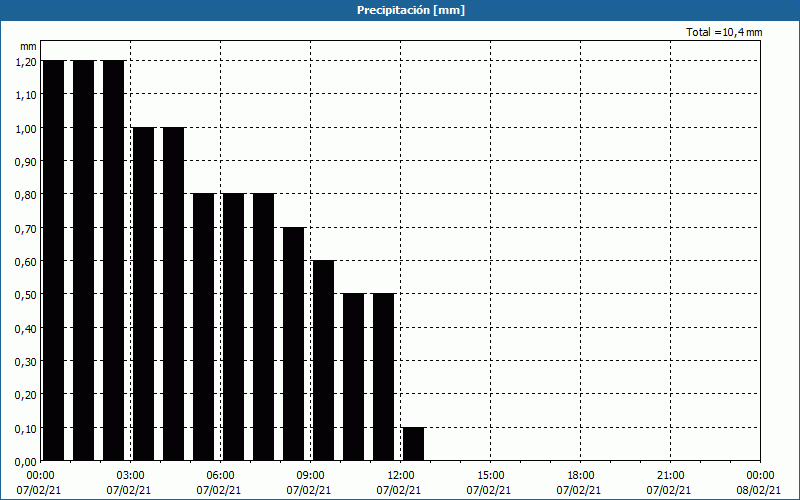800x500 pixels.
Task: Select the 0,50 y-axis value
Action: (26, 294)
